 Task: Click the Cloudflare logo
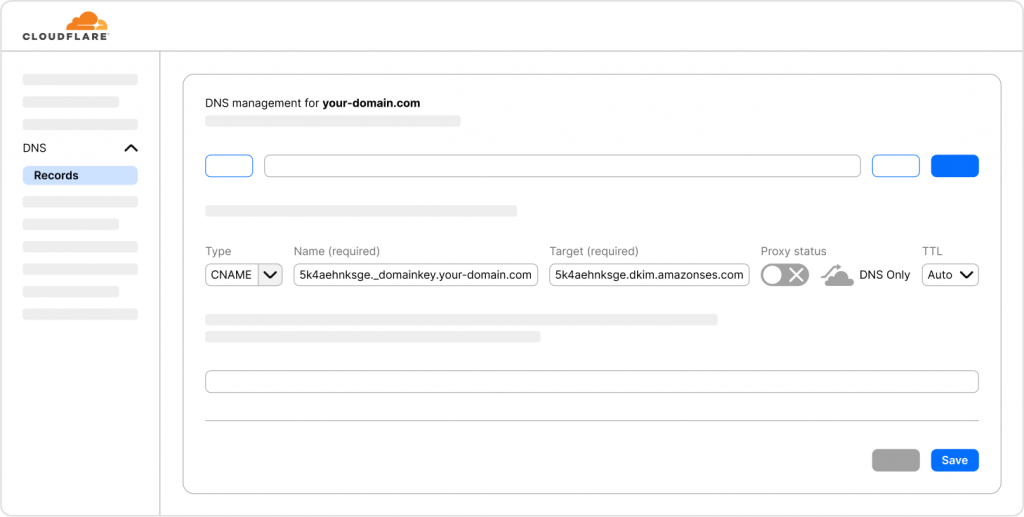pos(65,26)
